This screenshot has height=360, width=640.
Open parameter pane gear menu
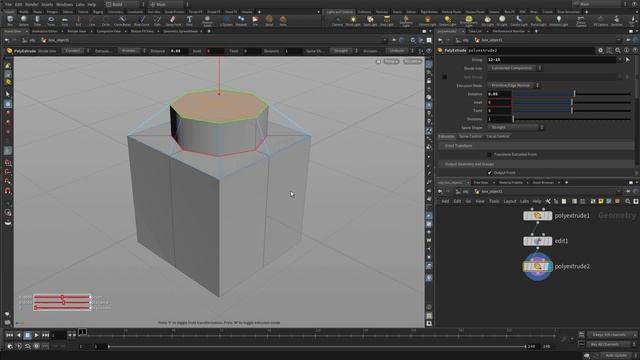point(600,51)
